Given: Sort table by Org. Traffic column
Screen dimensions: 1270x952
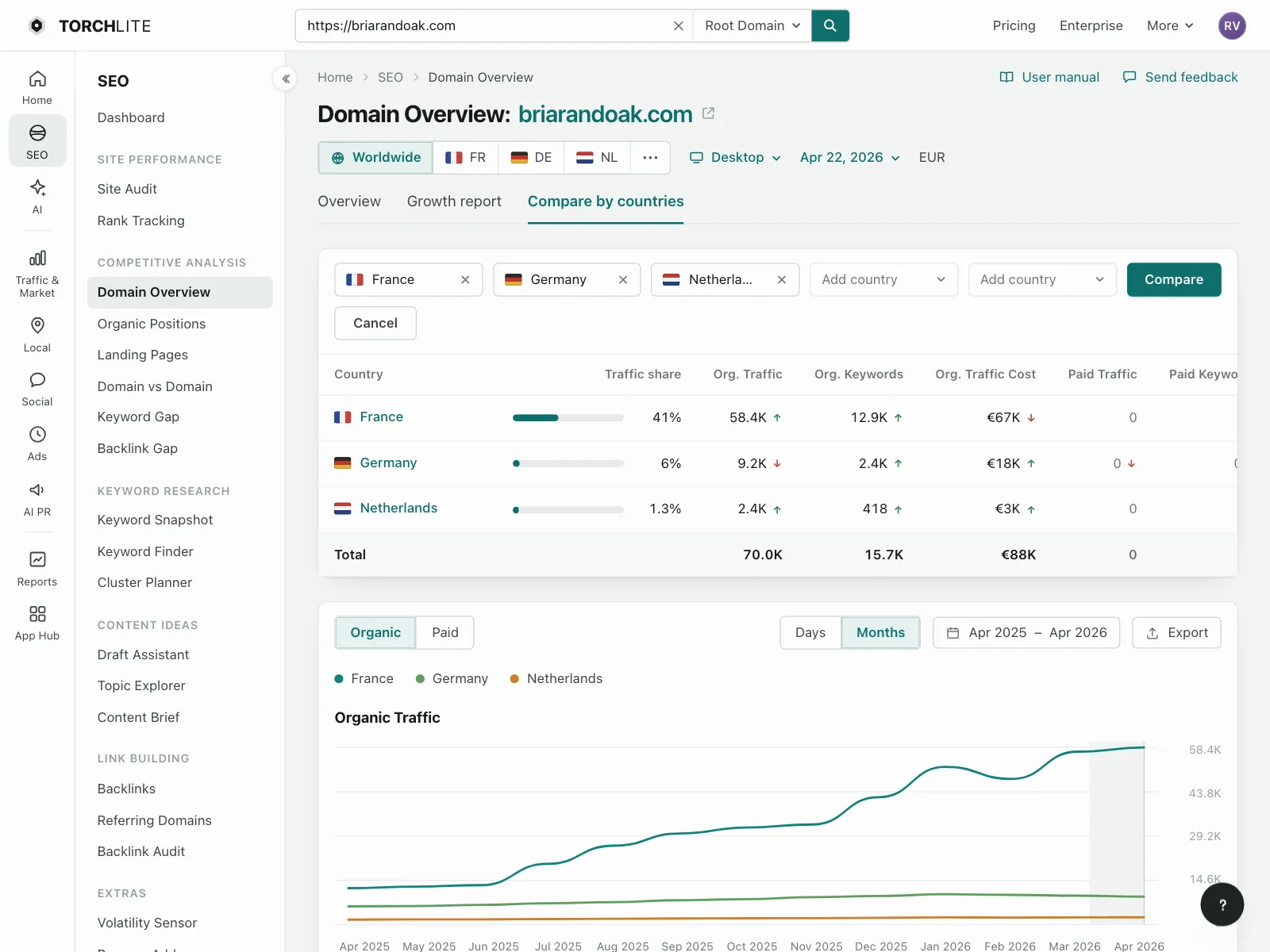Looking at the screenshot, I should click(x=748, y=374).
